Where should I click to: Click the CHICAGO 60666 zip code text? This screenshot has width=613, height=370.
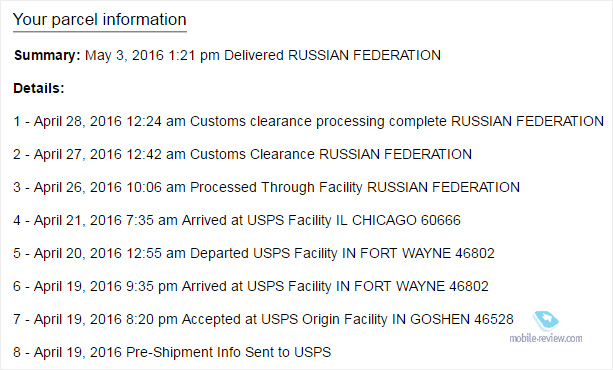[406, 220]
